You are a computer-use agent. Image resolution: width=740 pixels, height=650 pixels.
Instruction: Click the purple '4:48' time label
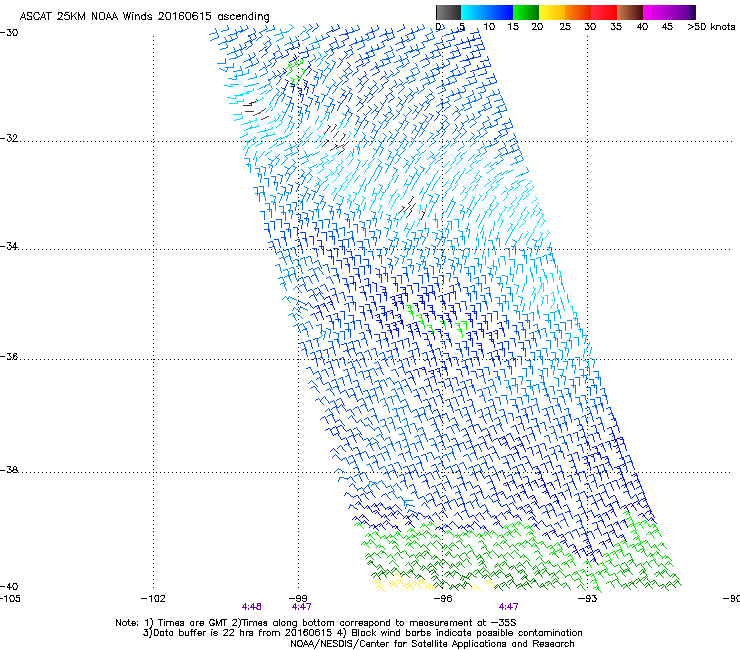pyautogui.click(x=252, y=607)
